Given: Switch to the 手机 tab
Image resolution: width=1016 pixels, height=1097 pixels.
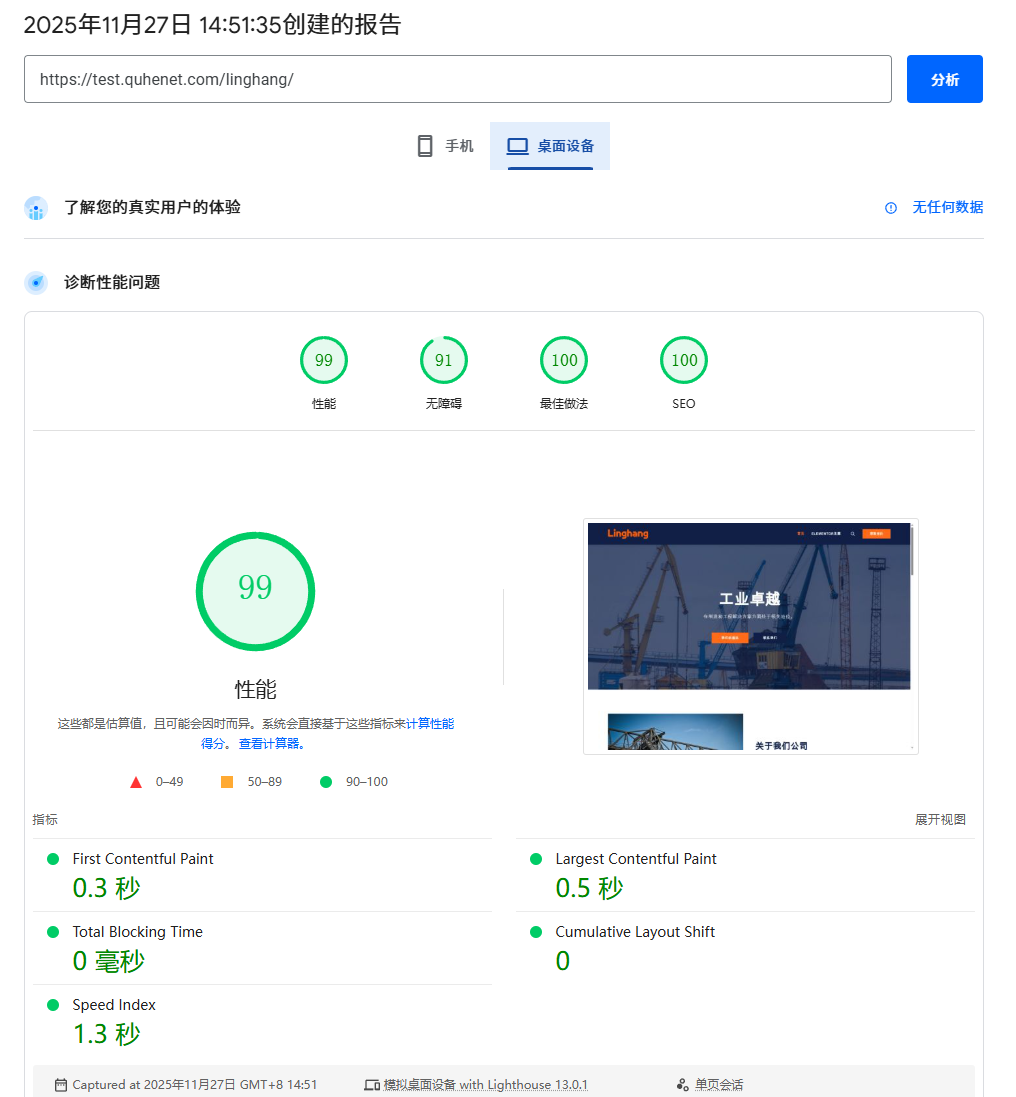Looking at the screenshot, I should point(445,146).
